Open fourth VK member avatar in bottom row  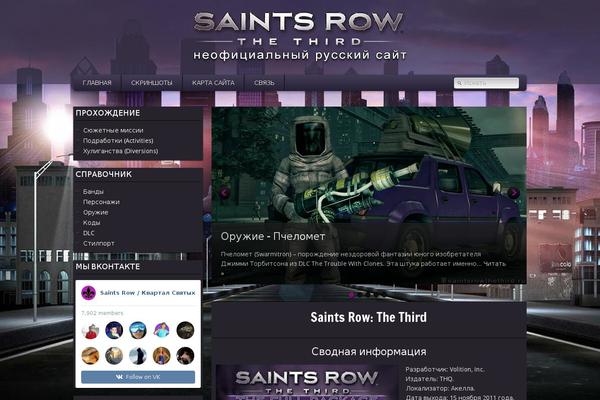[x=161, y=356]
